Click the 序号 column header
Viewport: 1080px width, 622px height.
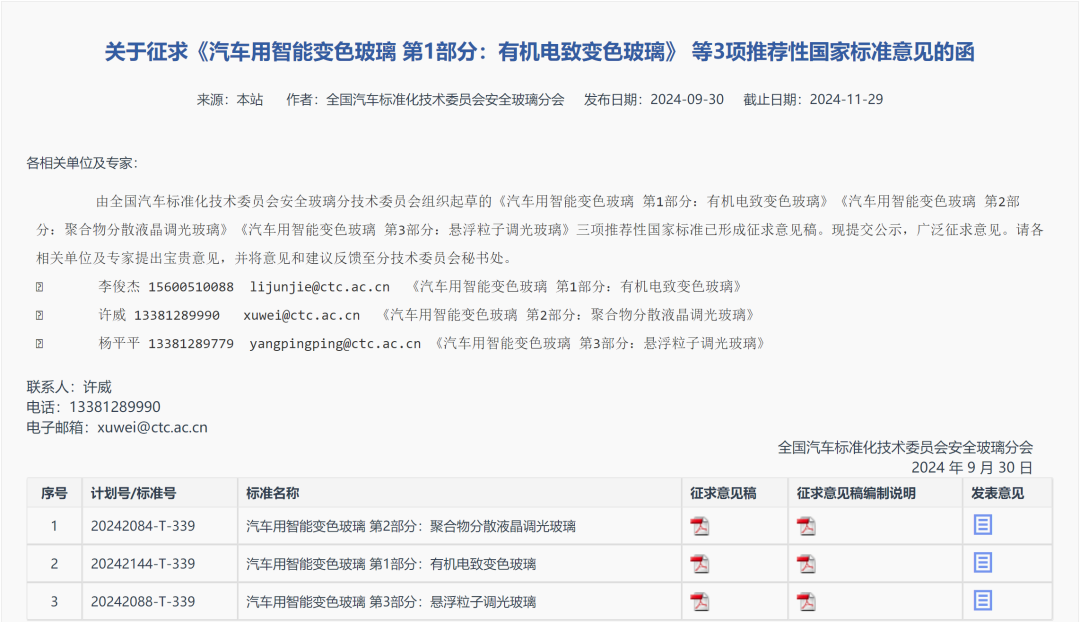pos(54,493)
